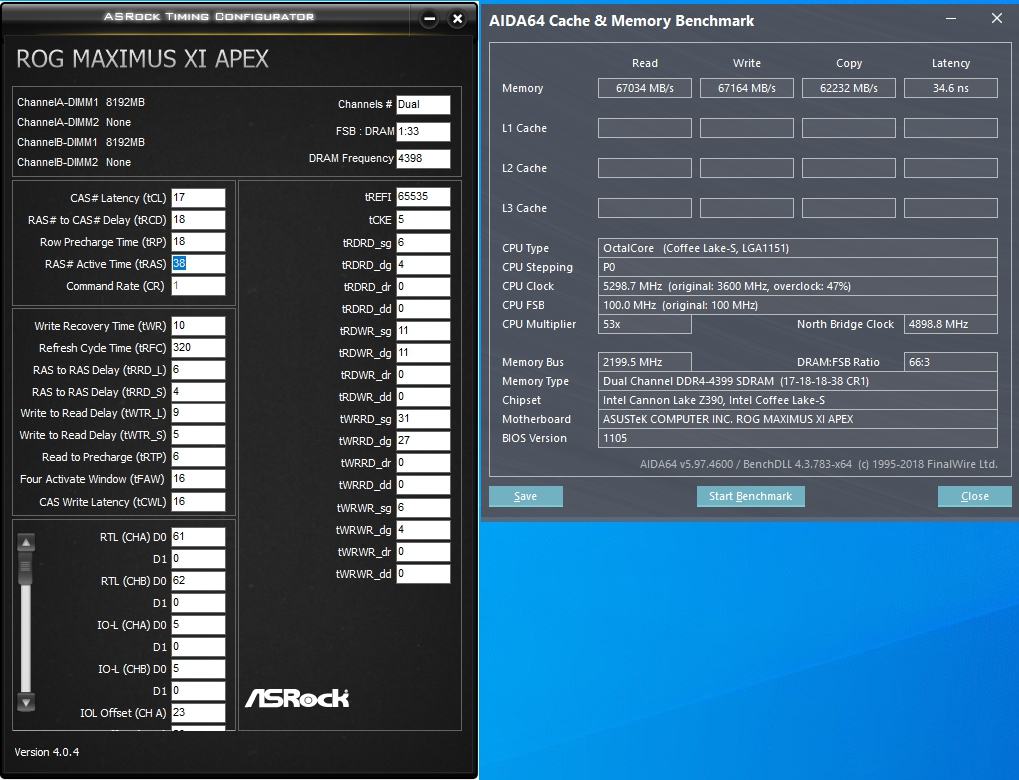
Task: Click the tWRWR_dg field
Action: (x=423, y=530)
